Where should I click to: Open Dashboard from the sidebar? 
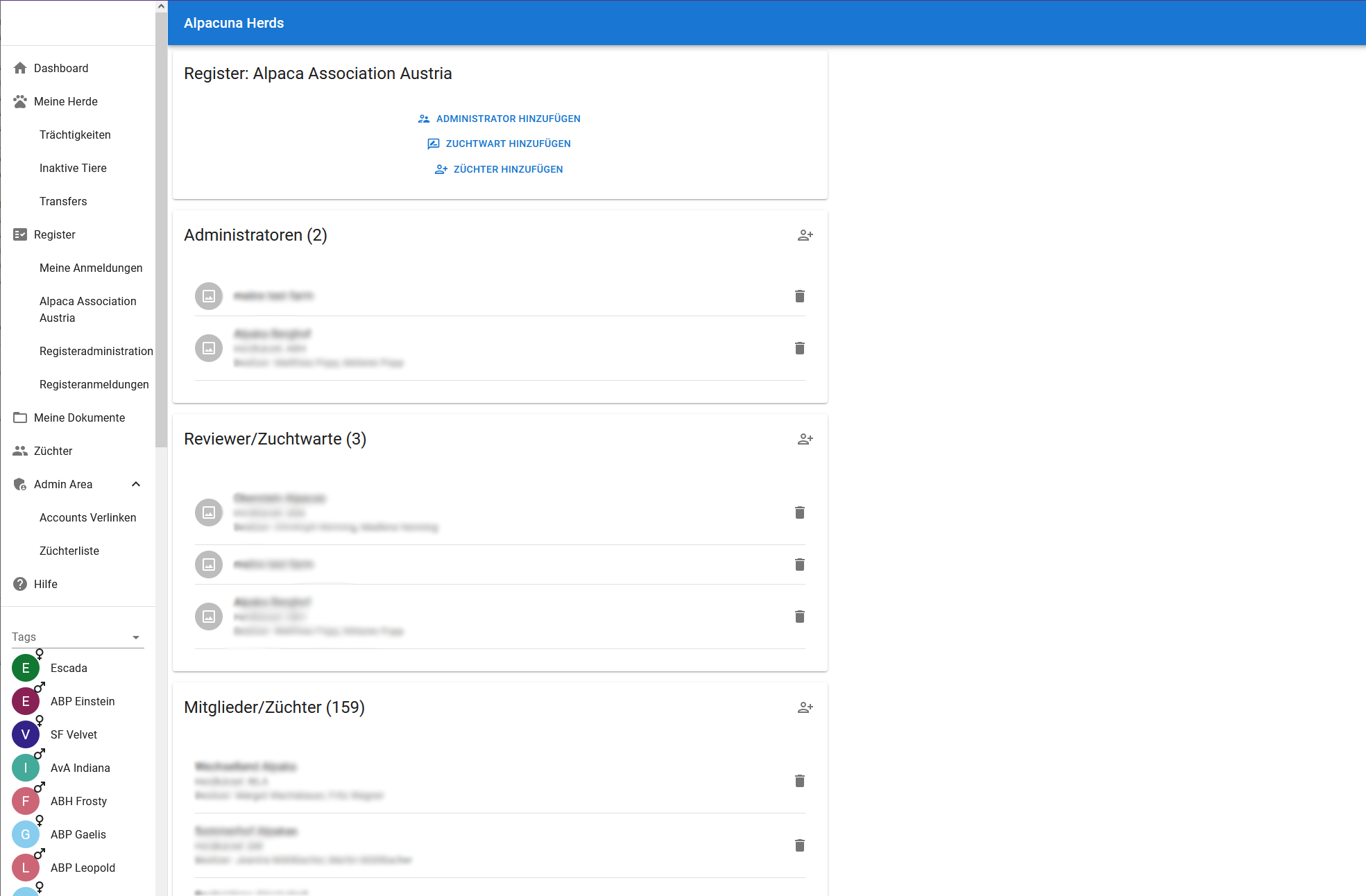coord(78,68)
